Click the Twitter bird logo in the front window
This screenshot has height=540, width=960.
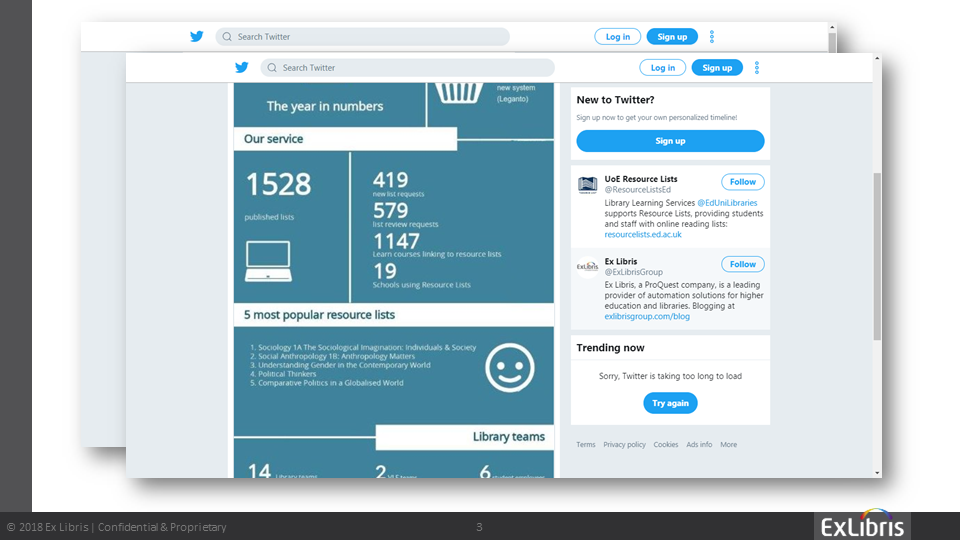(241, 68)
